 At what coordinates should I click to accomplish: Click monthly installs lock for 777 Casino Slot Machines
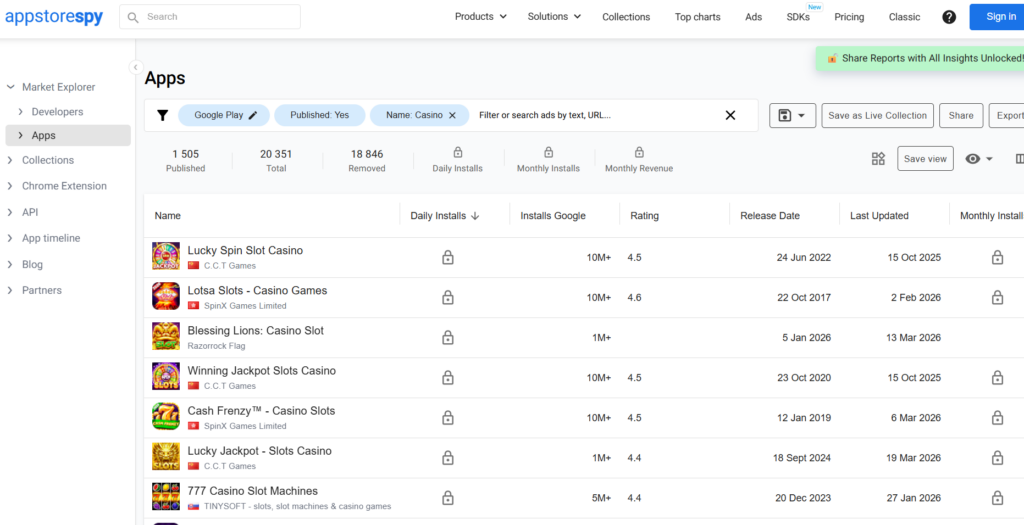[997, 498]
